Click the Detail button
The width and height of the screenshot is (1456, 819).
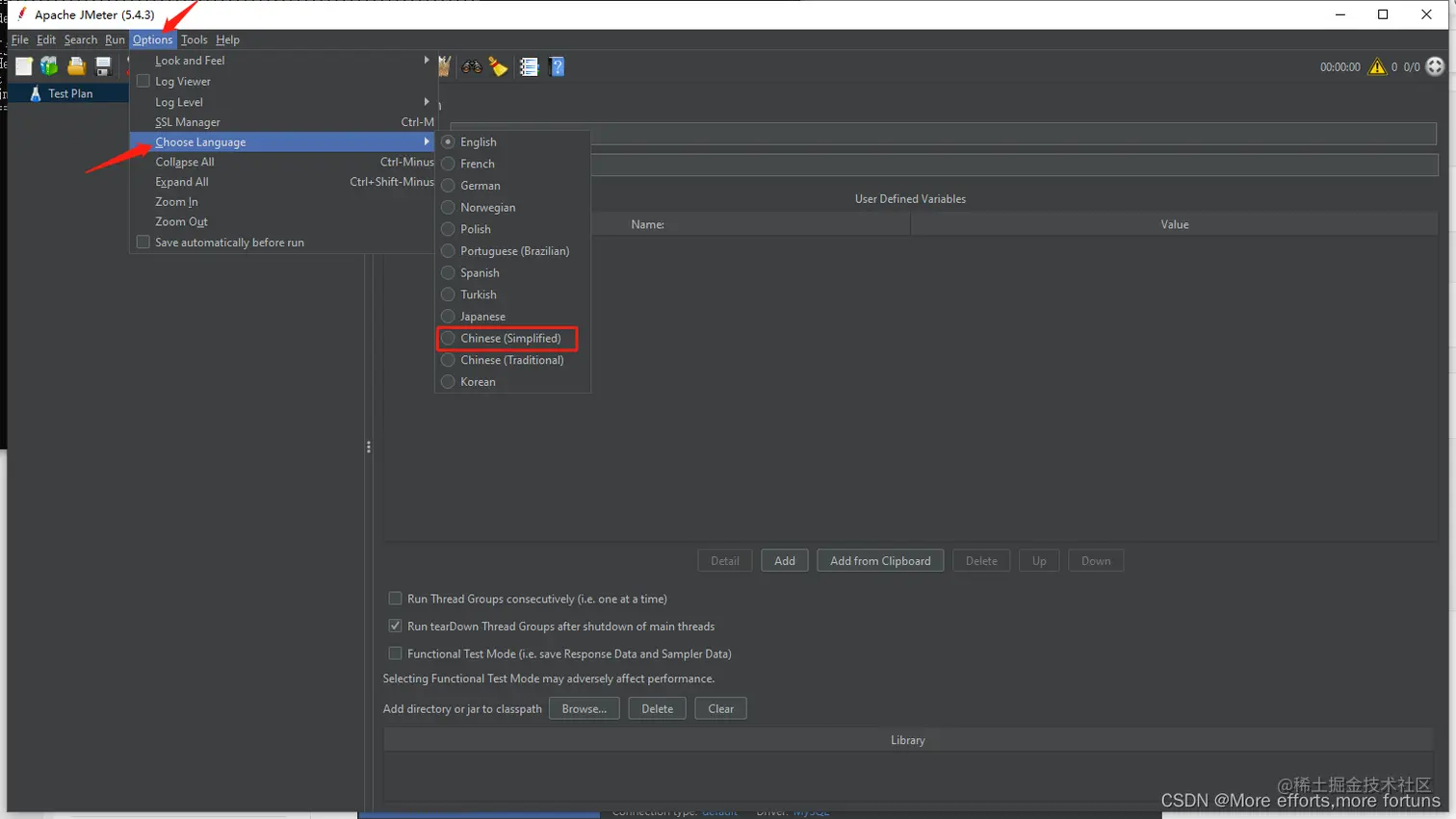click(x=725, y=561)
